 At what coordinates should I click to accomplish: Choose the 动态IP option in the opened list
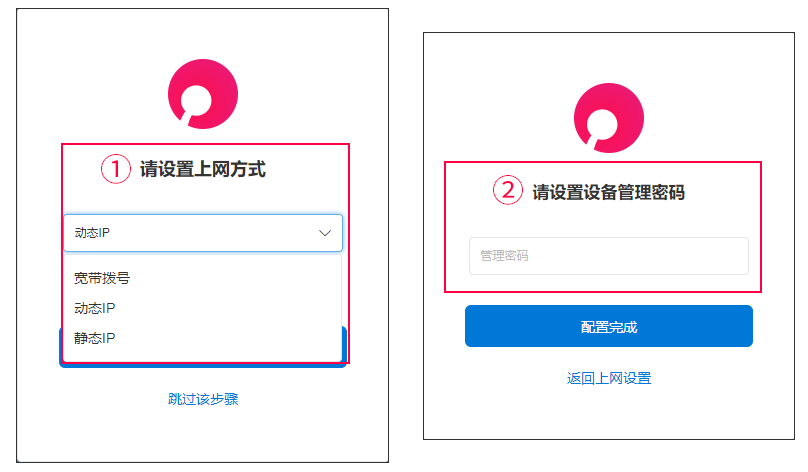coord(95,308)
